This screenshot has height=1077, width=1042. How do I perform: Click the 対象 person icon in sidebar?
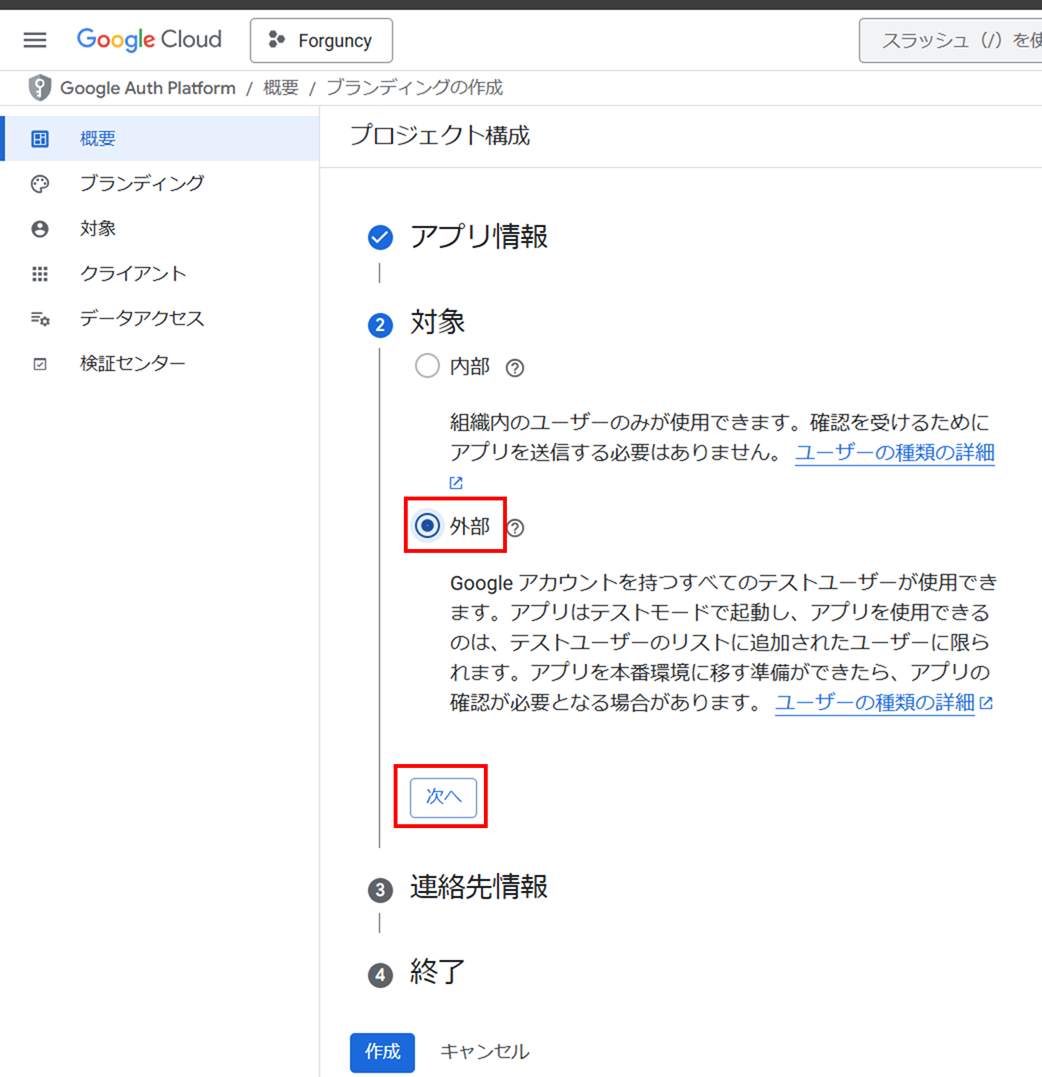click(40, 229)
